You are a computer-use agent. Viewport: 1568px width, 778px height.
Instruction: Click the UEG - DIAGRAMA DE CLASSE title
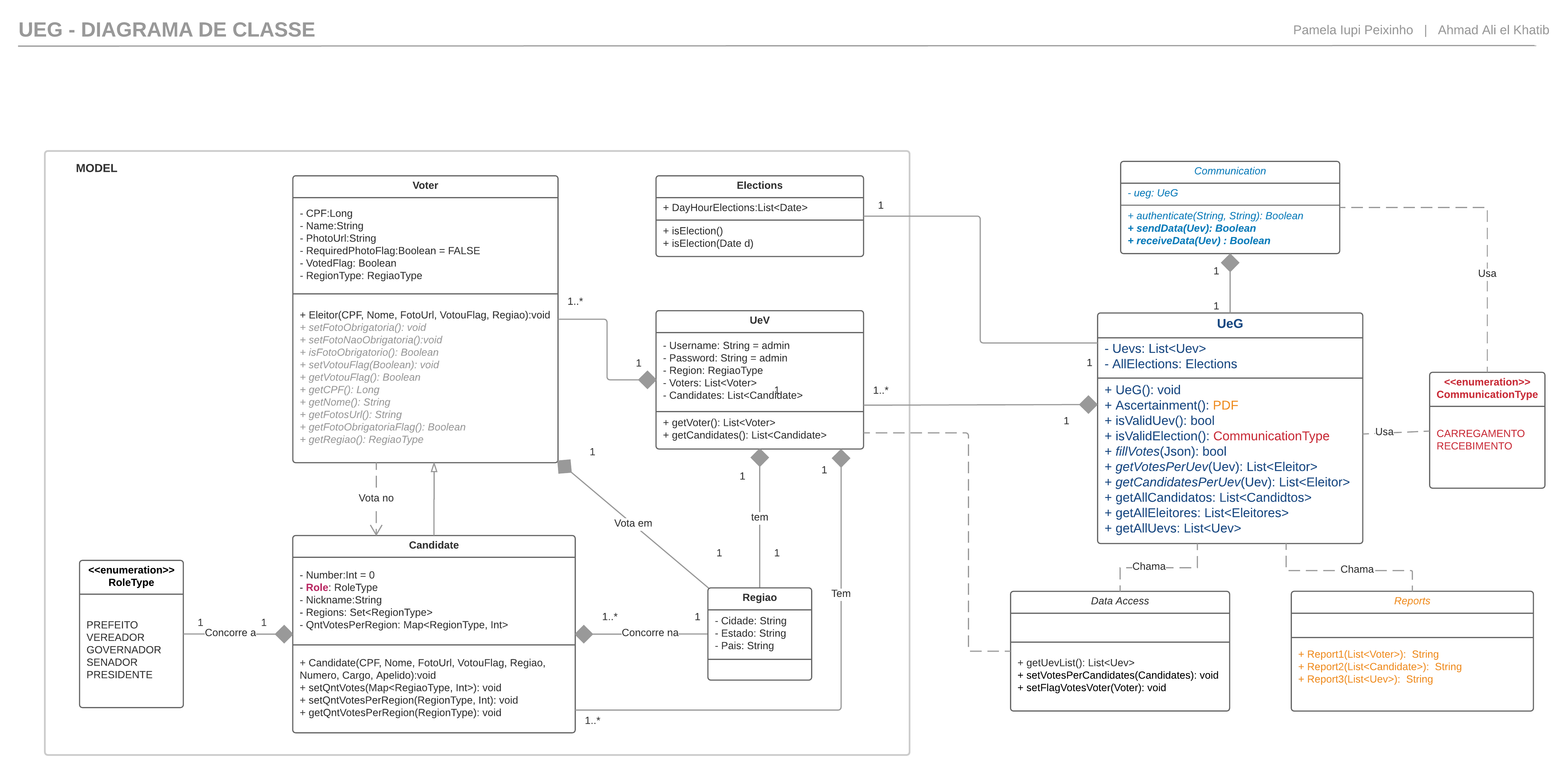166,30
